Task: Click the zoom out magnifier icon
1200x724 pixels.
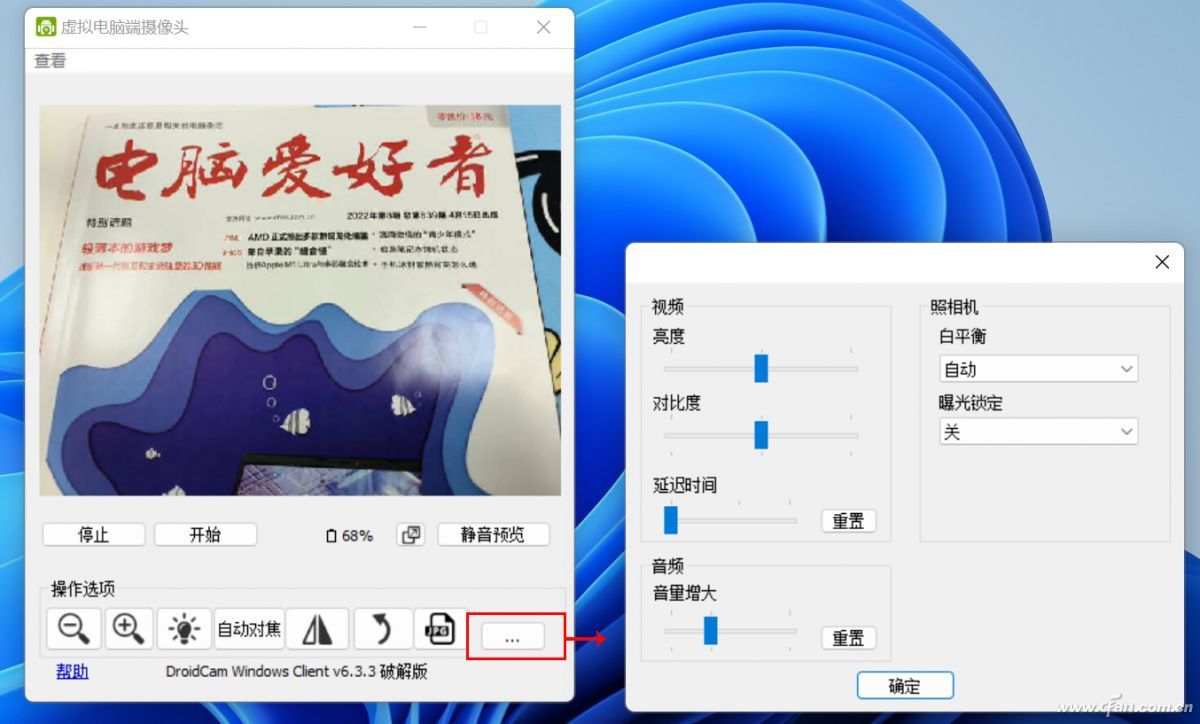Action: pos(74,629)
